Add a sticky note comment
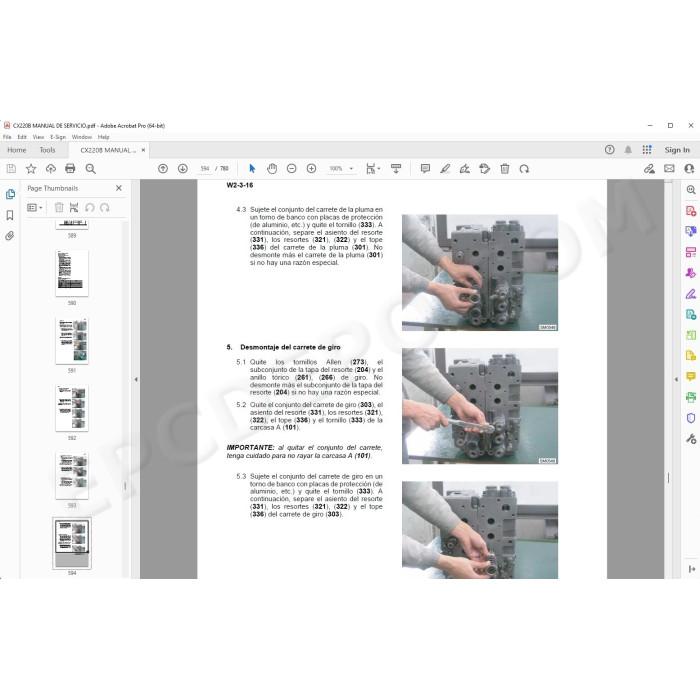 click(425, 169)
